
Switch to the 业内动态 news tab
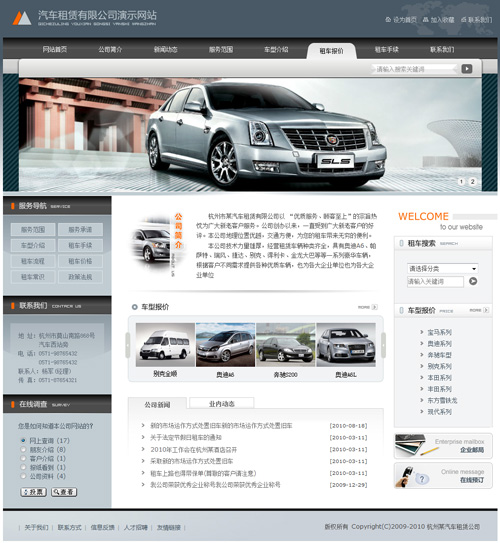click(x=222, y=403)
